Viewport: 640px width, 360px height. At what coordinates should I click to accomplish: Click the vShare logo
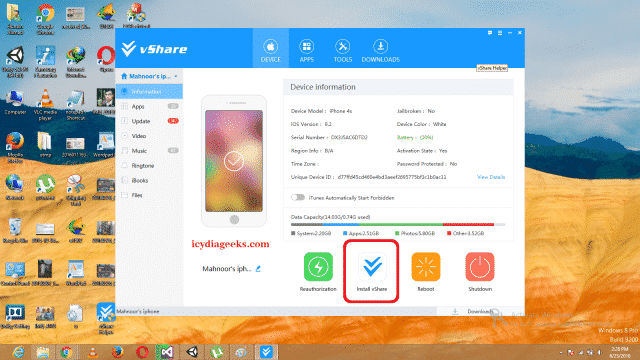pyautogui.click(x=154, y=49)
